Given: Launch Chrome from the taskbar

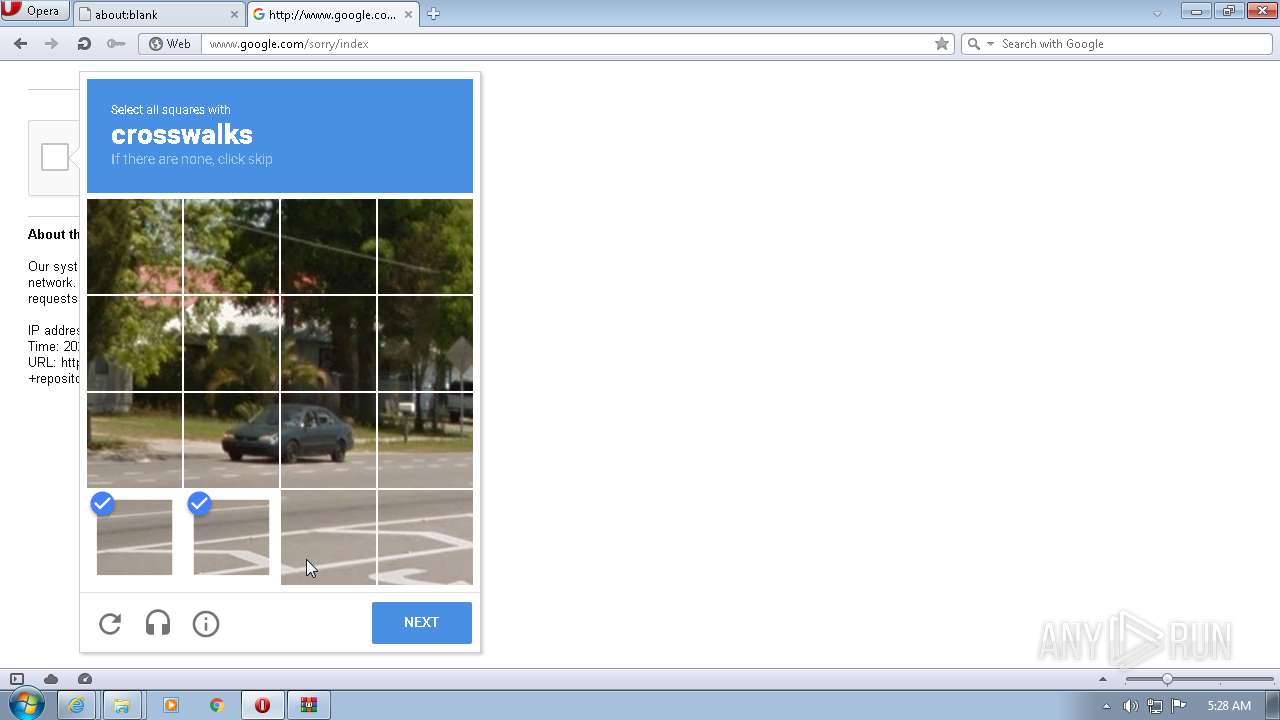Looking at the screenshot, I should (217, 705).
